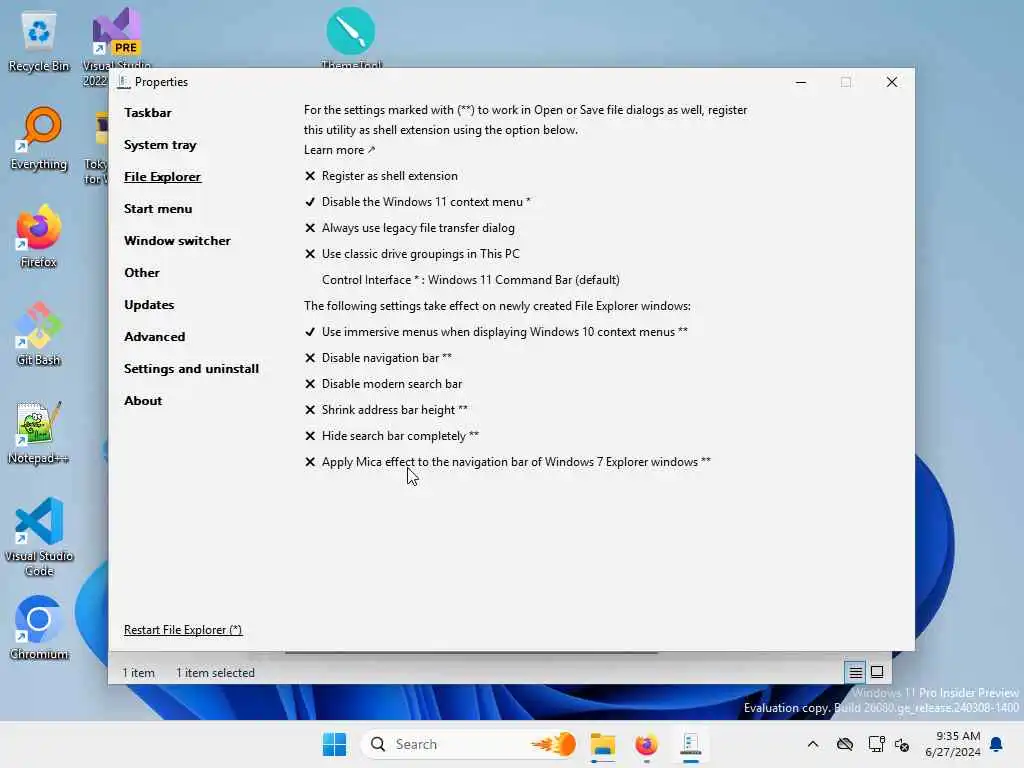
Task: Select ThemeTool desktop icon
Action: point(351,36)
